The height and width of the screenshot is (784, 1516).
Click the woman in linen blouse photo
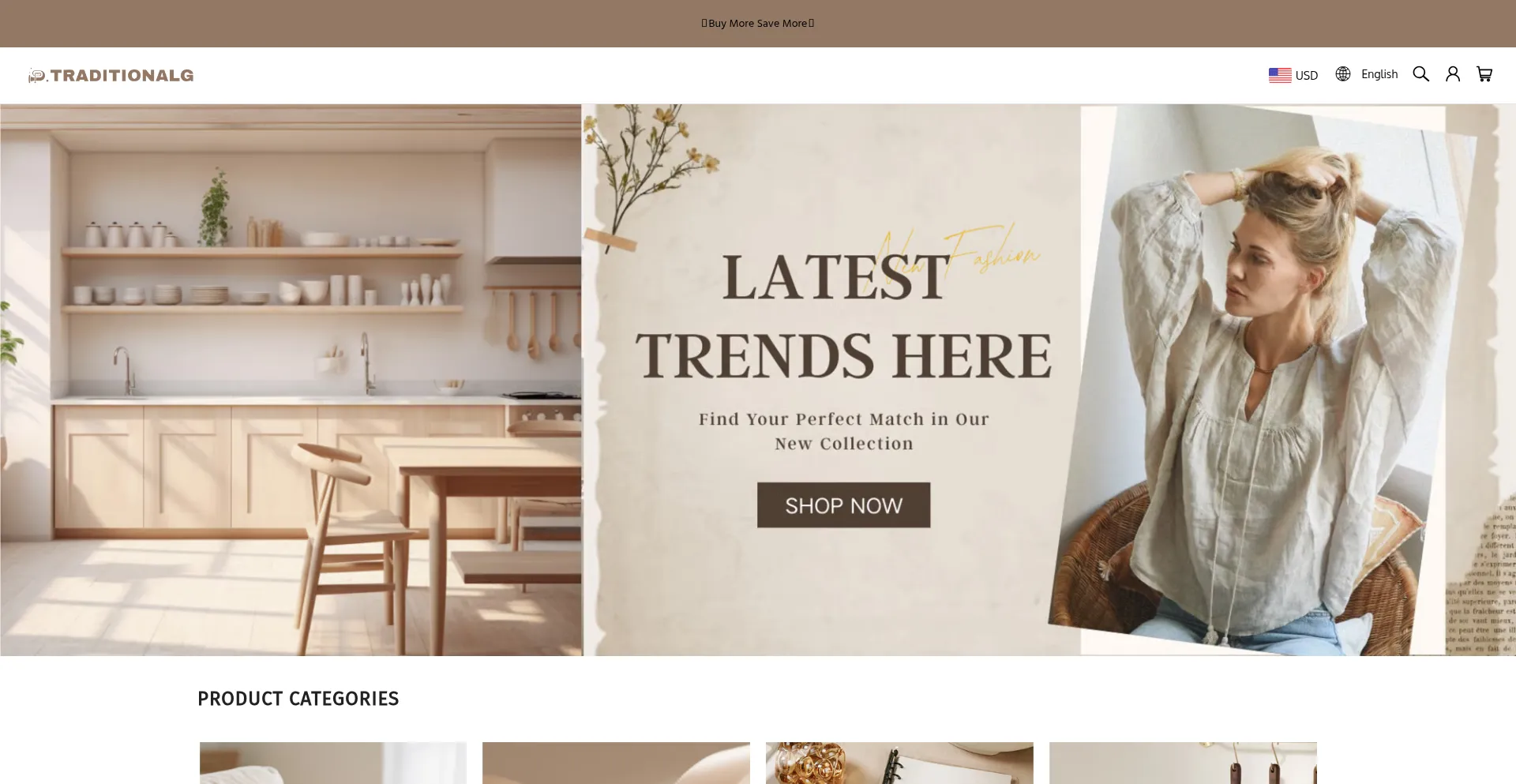pos(1279,380)
